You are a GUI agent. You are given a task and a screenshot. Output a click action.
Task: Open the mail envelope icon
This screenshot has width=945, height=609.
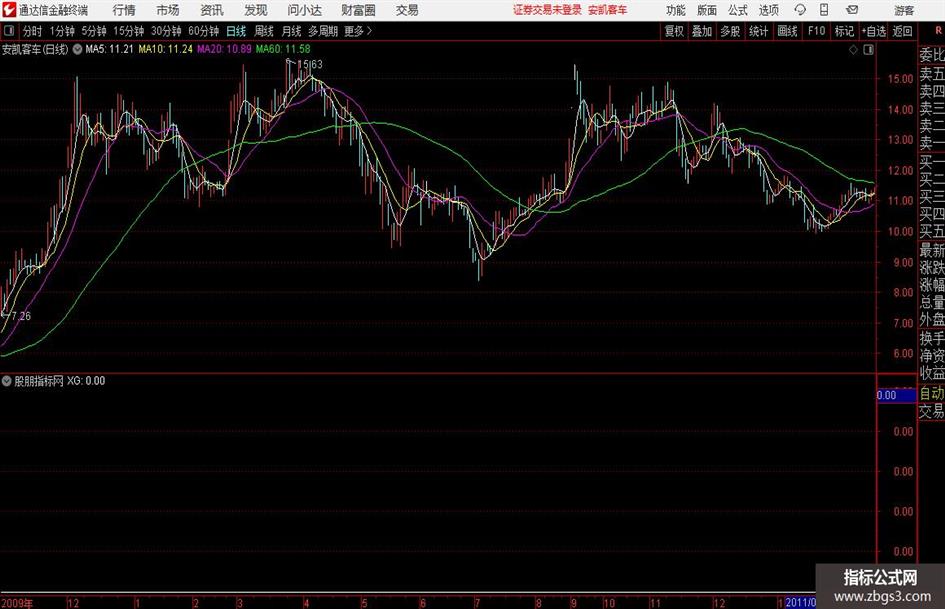[x=852, y=10]
